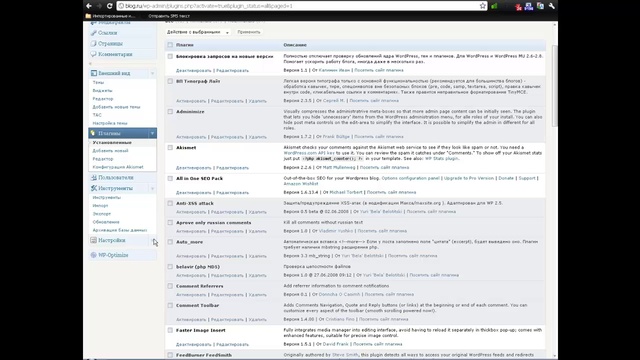Click WP-Optimize sidebar icon
640x360 pixels.
coord(93,255)
